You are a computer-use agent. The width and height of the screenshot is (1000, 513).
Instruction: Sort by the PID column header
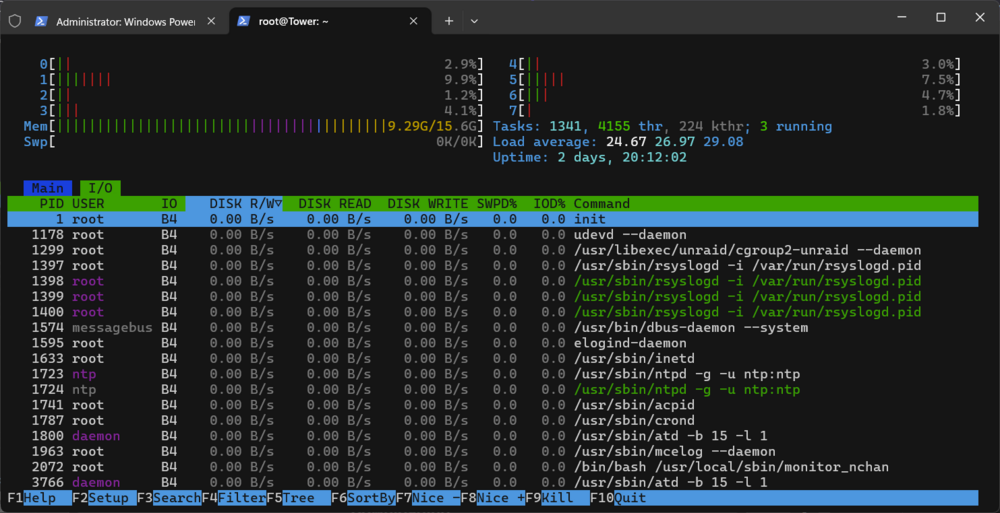(x=52, y=204)
